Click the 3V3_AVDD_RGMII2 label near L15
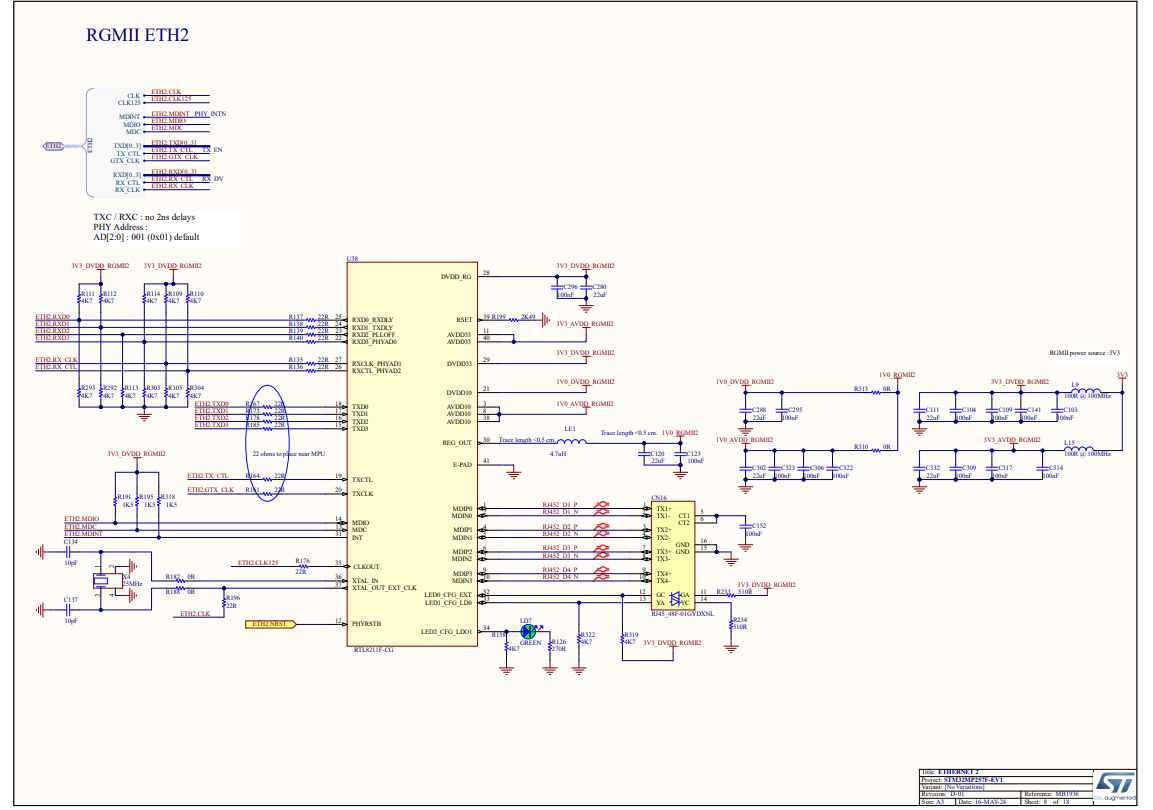This screenshot has width=1153, height=810. (1012, 440)
